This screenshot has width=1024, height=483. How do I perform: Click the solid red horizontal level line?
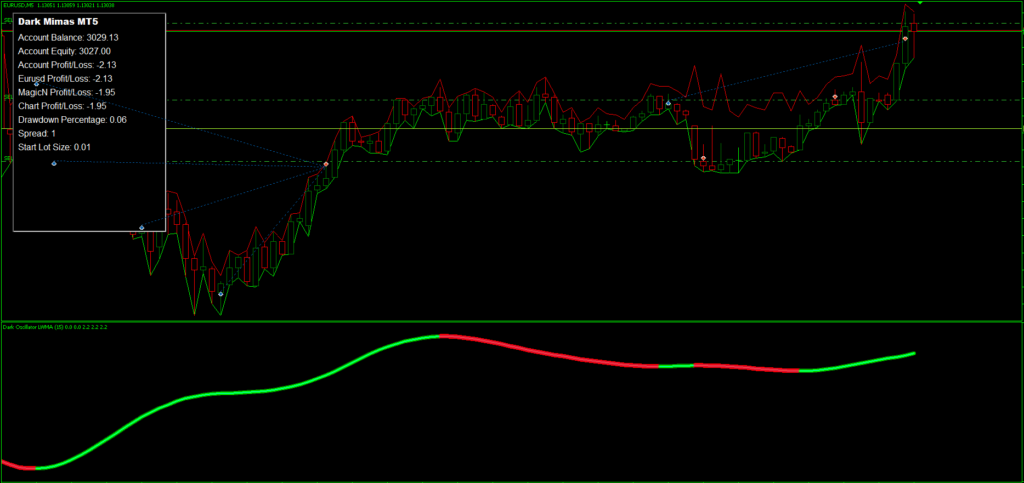coord(600,31)
